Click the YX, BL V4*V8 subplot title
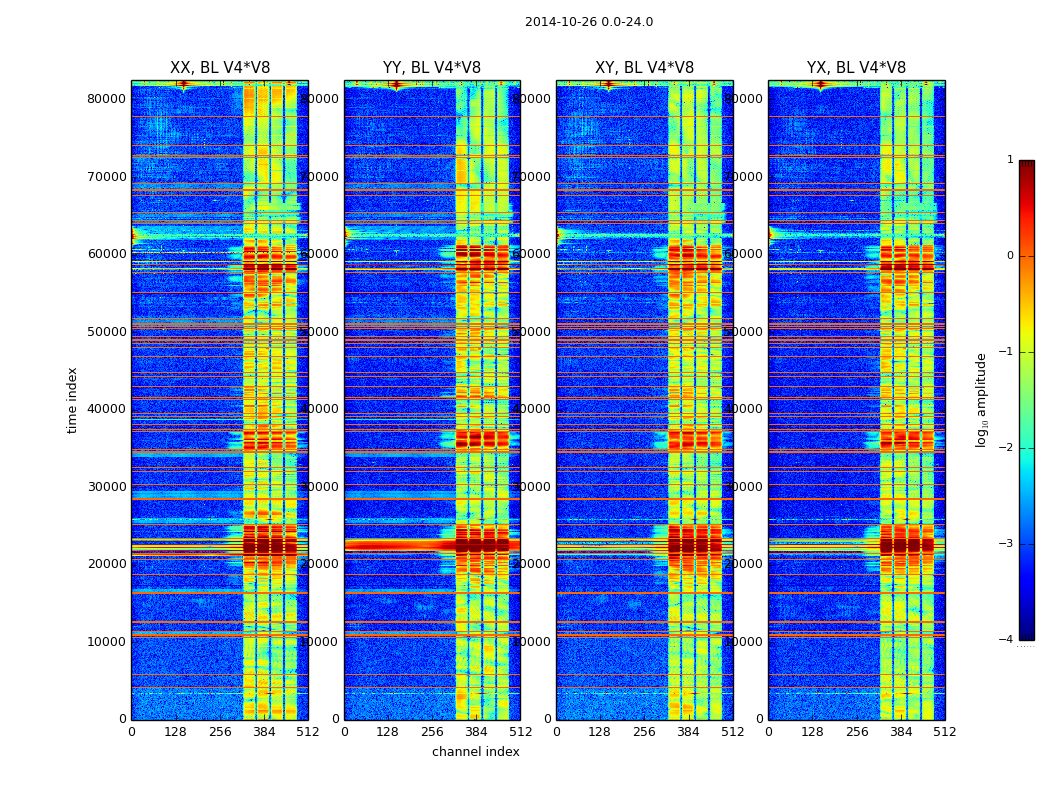This screenshot has height=800, width=1050. (x=856, y=68)
